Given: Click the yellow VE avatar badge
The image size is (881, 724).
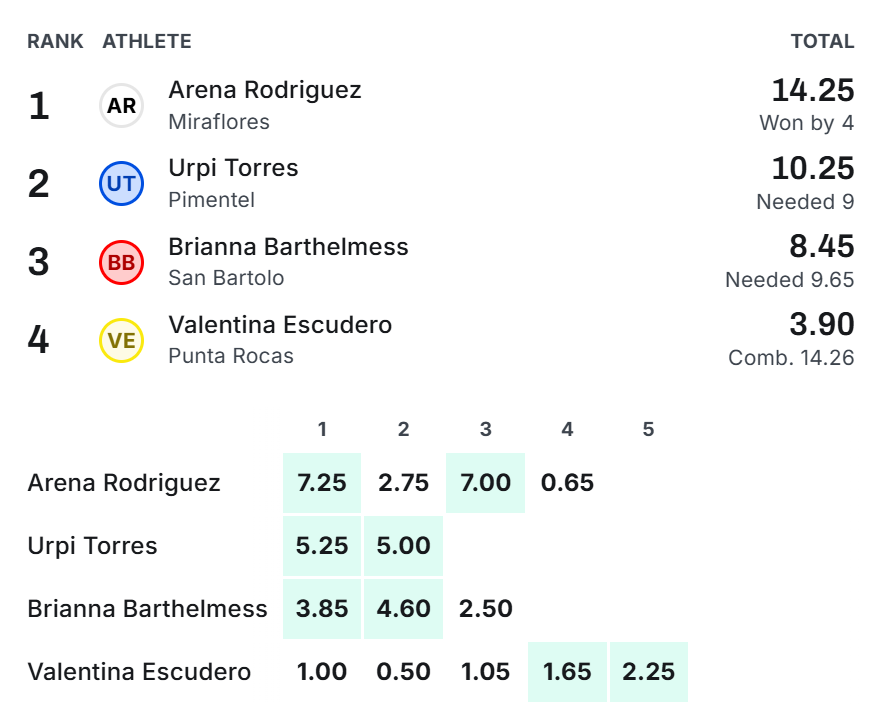Looking at the screenshot, I should click(121, 340).
